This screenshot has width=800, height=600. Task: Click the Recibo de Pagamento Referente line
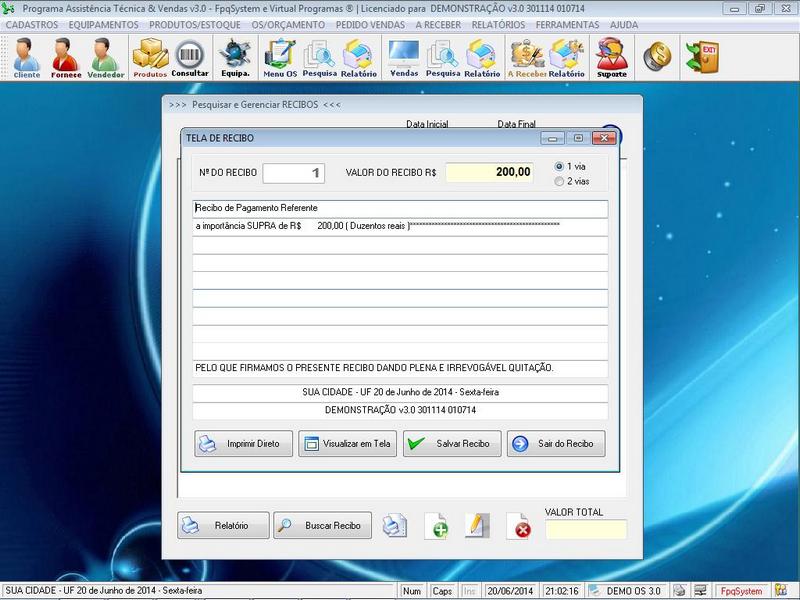coord(400,209)
